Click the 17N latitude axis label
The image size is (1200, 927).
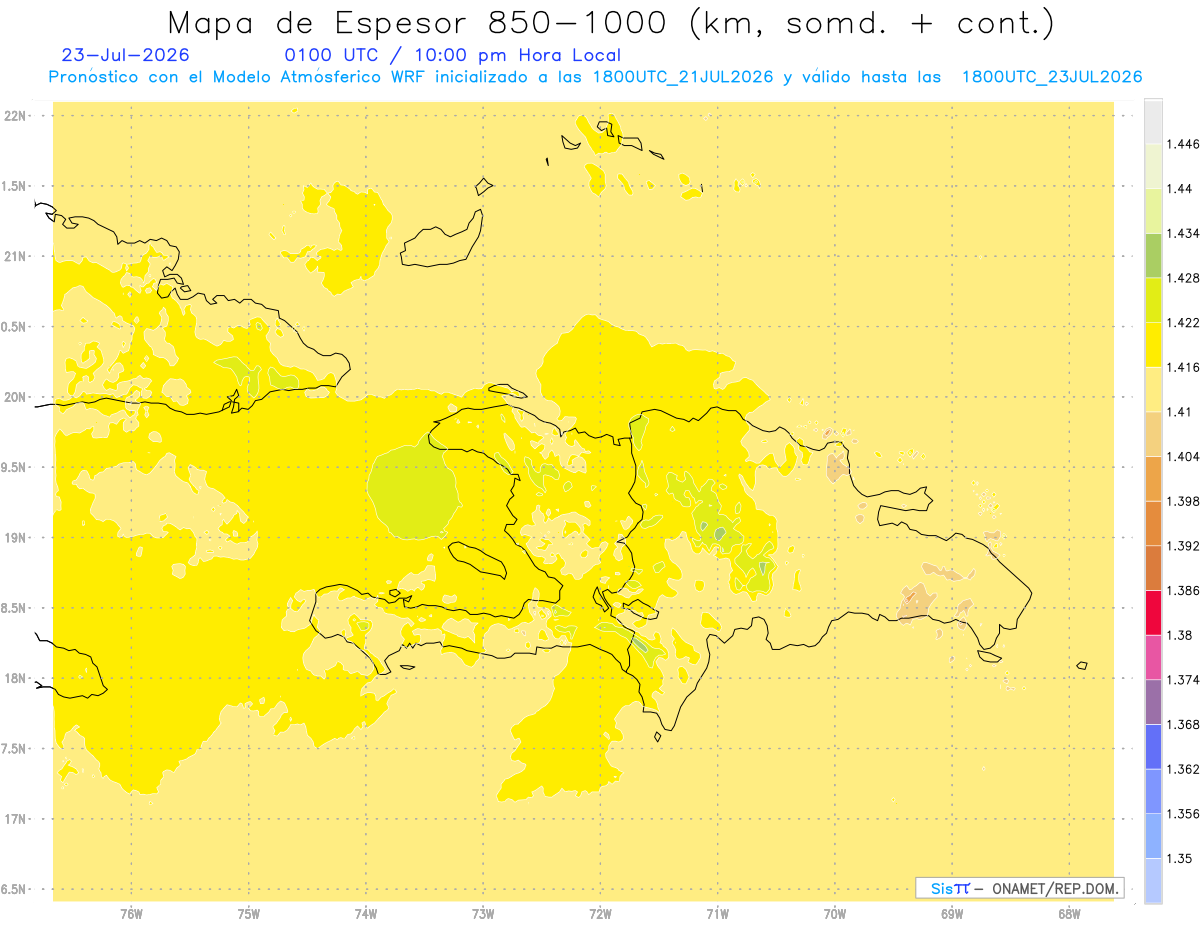point(16,819)
